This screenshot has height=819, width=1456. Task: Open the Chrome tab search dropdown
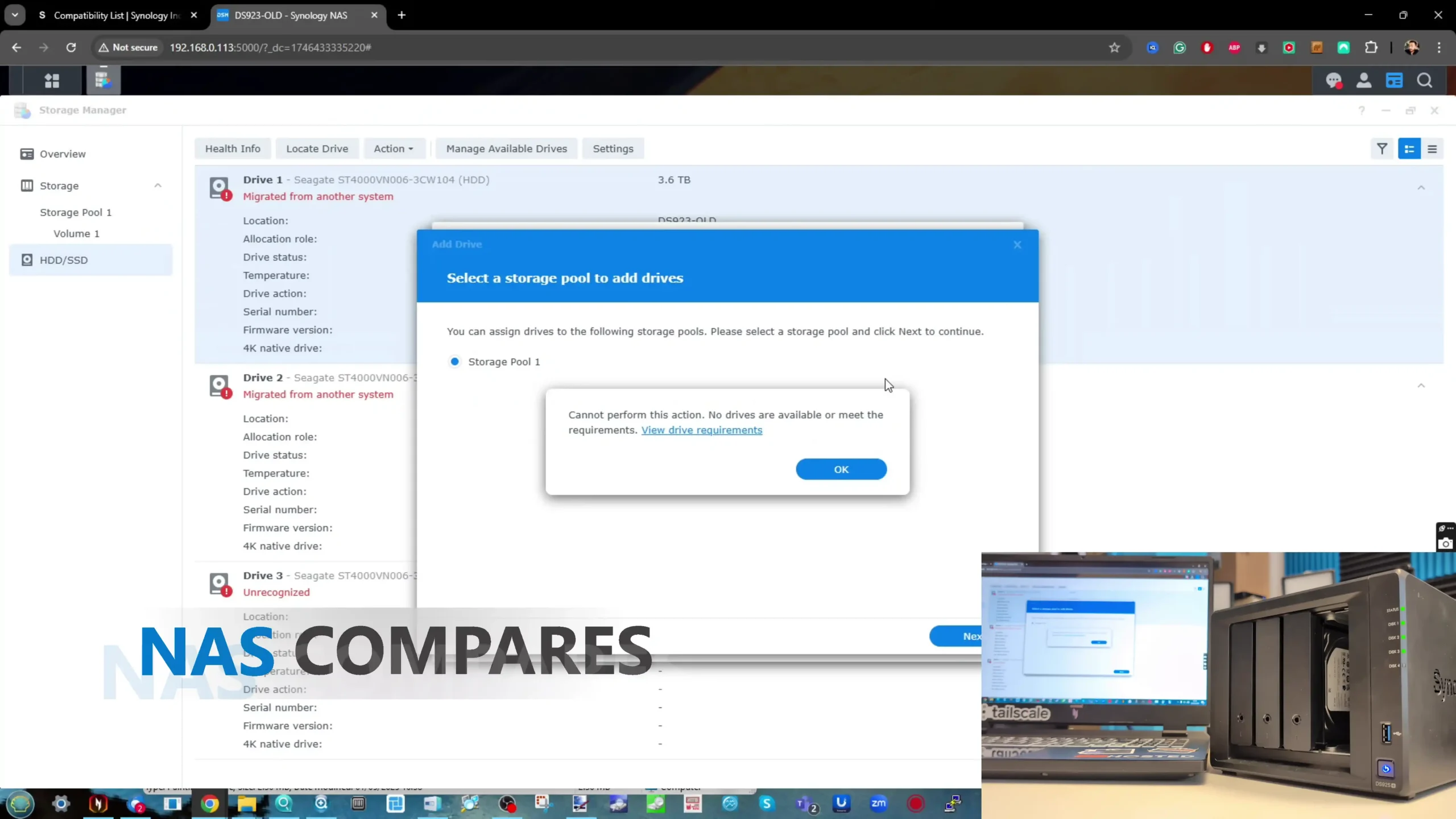15,15
